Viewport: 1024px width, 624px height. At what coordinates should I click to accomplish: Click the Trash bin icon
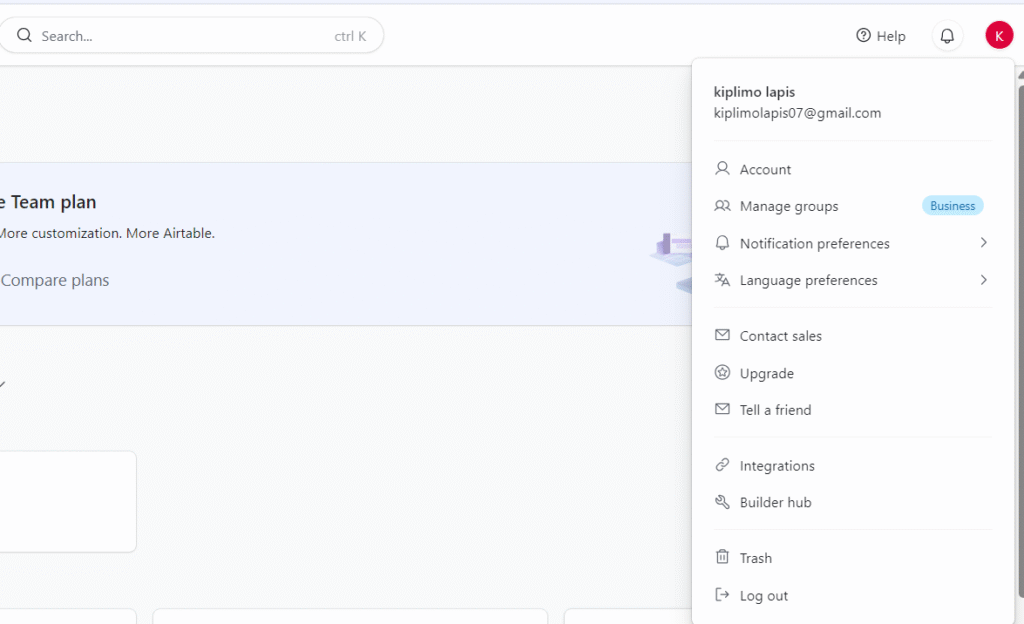click(722, 557)
